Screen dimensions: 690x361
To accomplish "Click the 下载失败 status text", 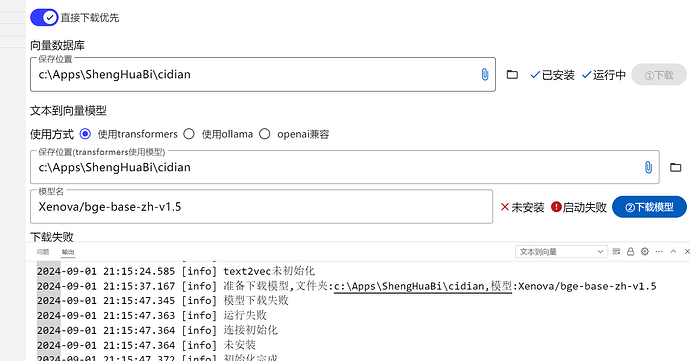I will (52, 237).
